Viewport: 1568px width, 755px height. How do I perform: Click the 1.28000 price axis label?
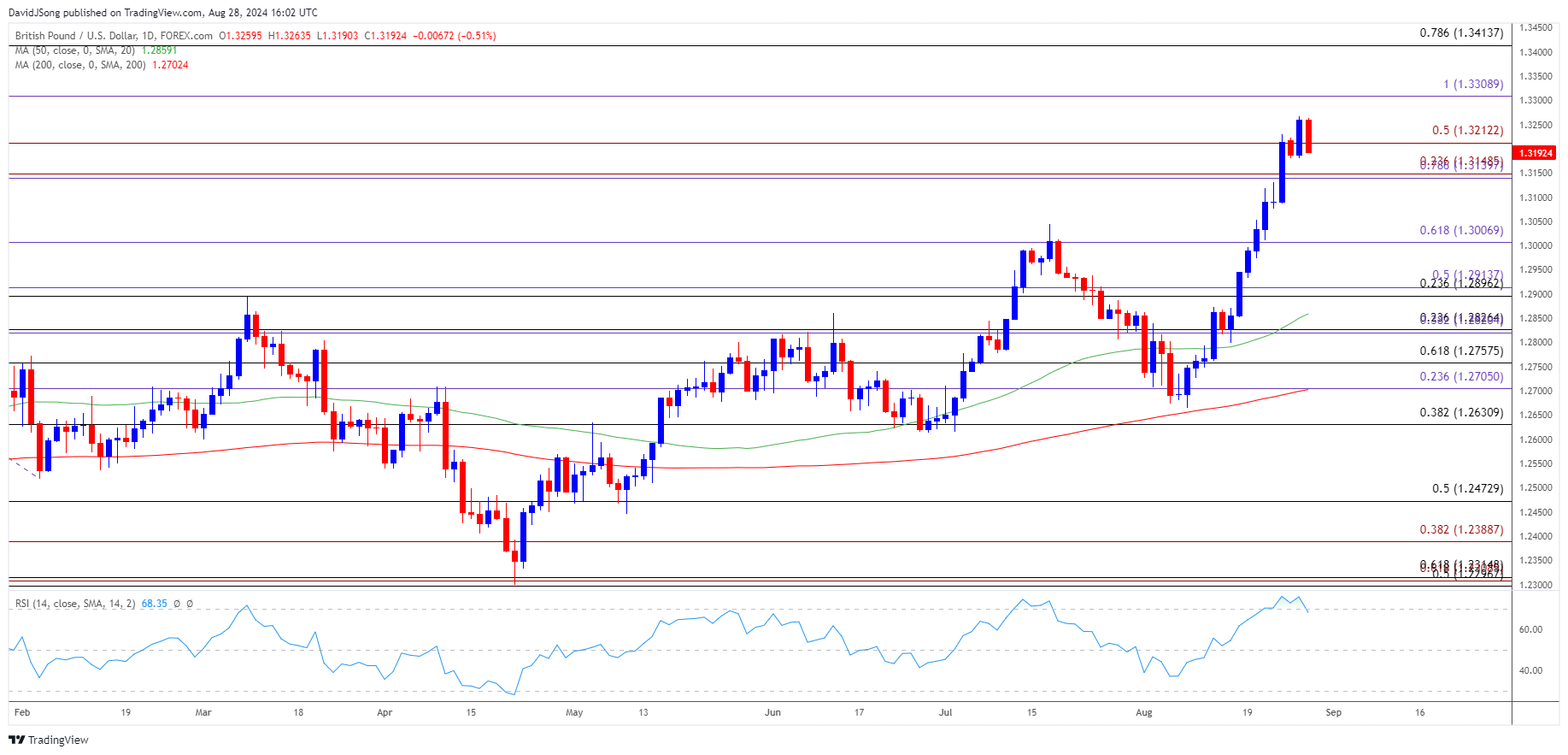(x=1535, y=343)
